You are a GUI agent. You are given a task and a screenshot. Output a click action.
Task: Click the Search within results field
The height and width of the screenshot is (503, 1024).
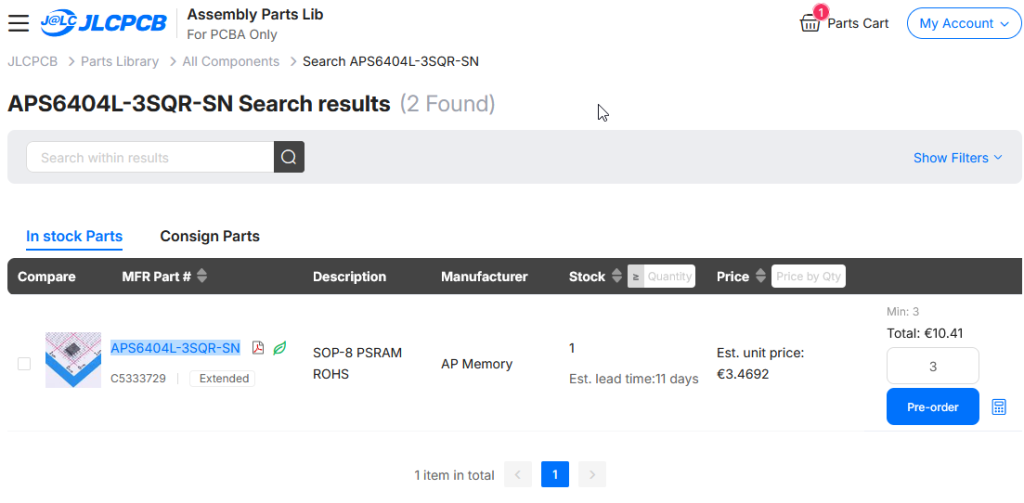click(150, 157)
